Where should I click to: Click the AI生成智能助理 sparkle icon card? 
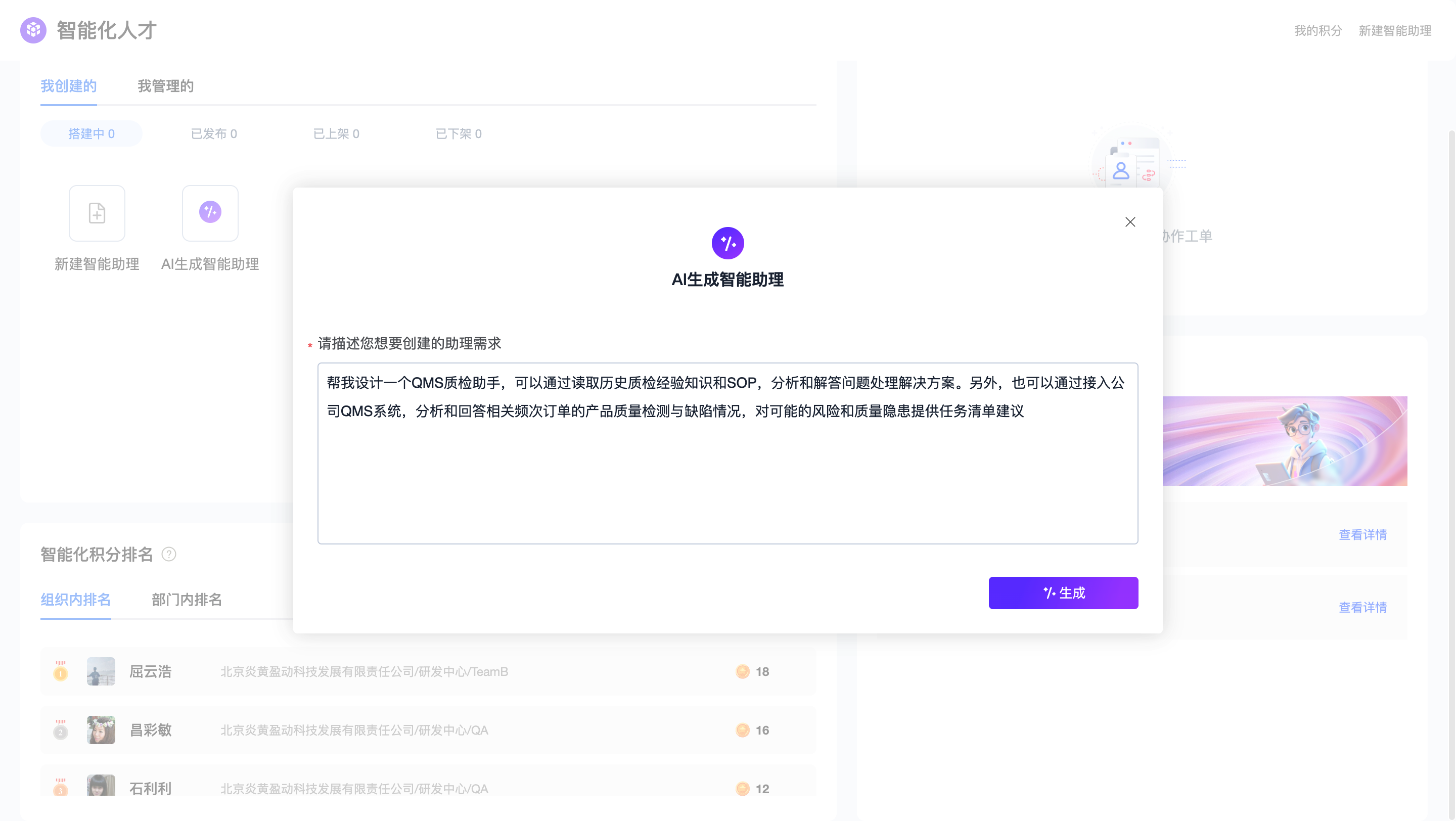point(210,213)
